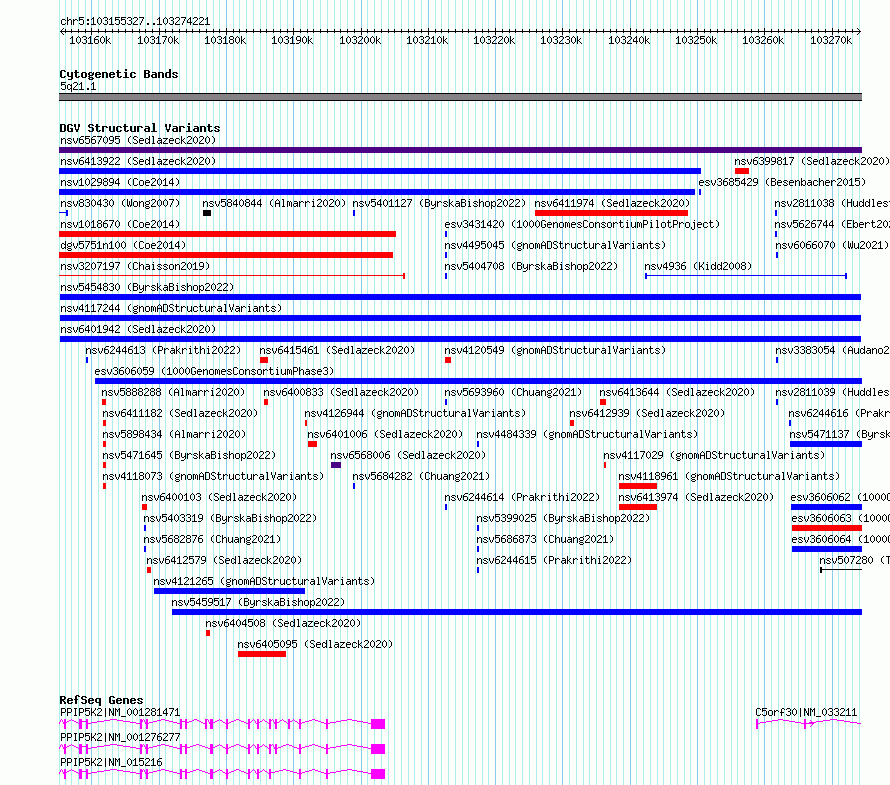Select the red nsv6413974 variant bar
Screen dimensions: 890x785
(638, 507)
